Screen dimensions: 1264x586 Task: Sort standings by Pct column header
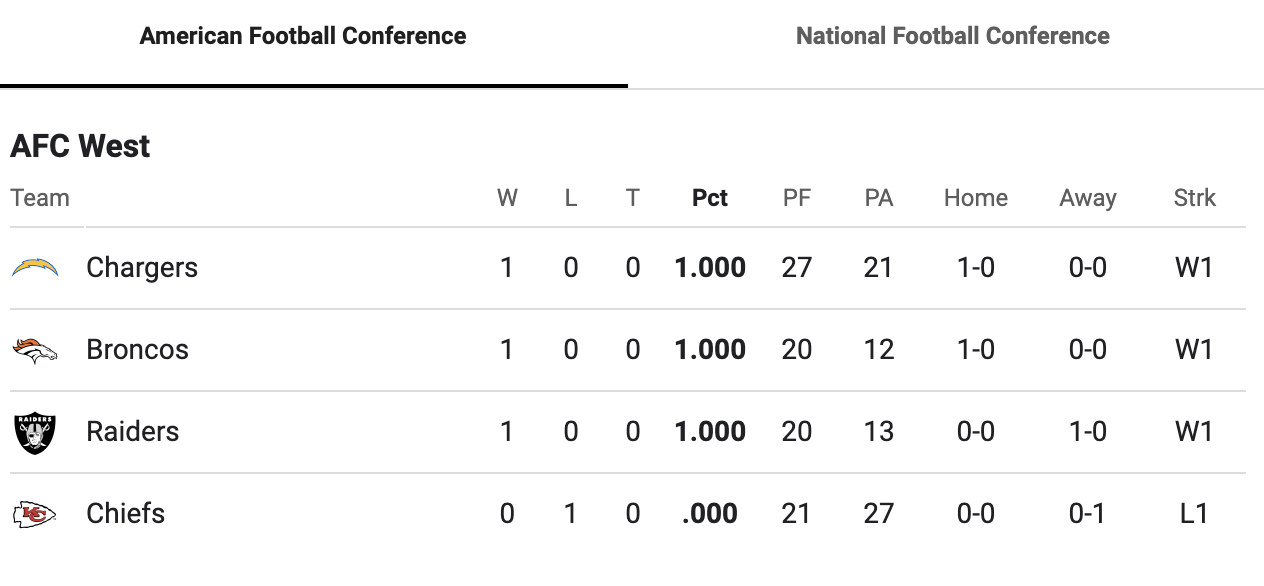tap(710, 198)
